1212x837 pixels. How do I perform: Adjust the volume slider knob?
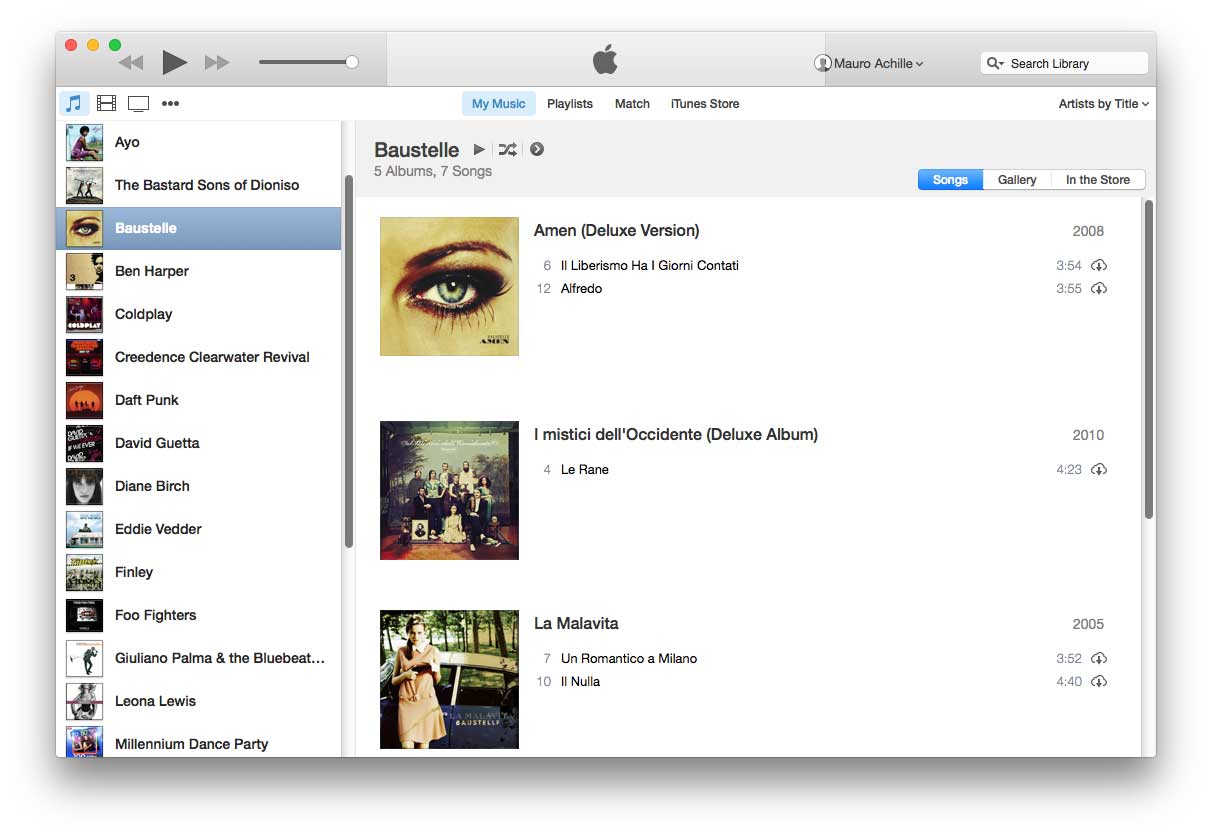352,62
